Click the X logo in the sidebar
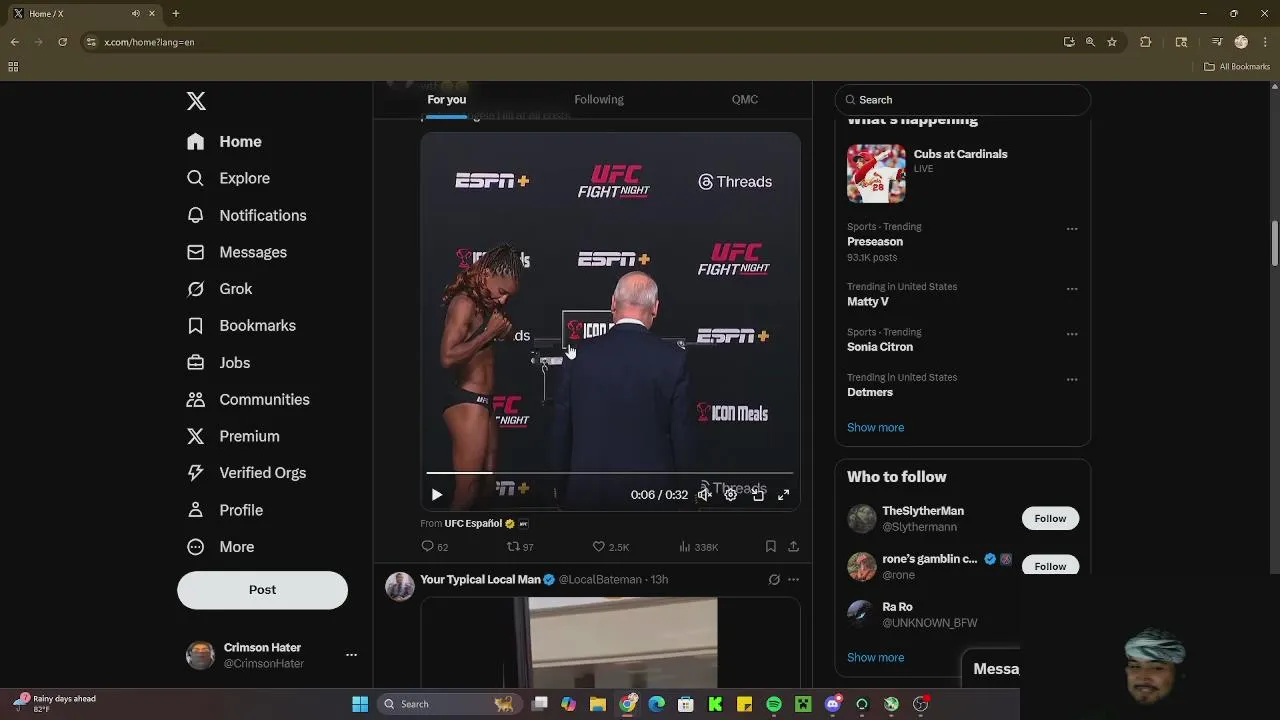 pos(196,101)
